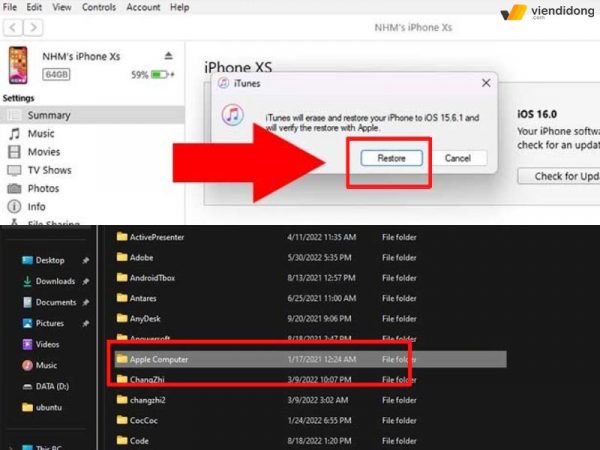Select Summary in the Settings sidebar

click(x=48, y=115)
